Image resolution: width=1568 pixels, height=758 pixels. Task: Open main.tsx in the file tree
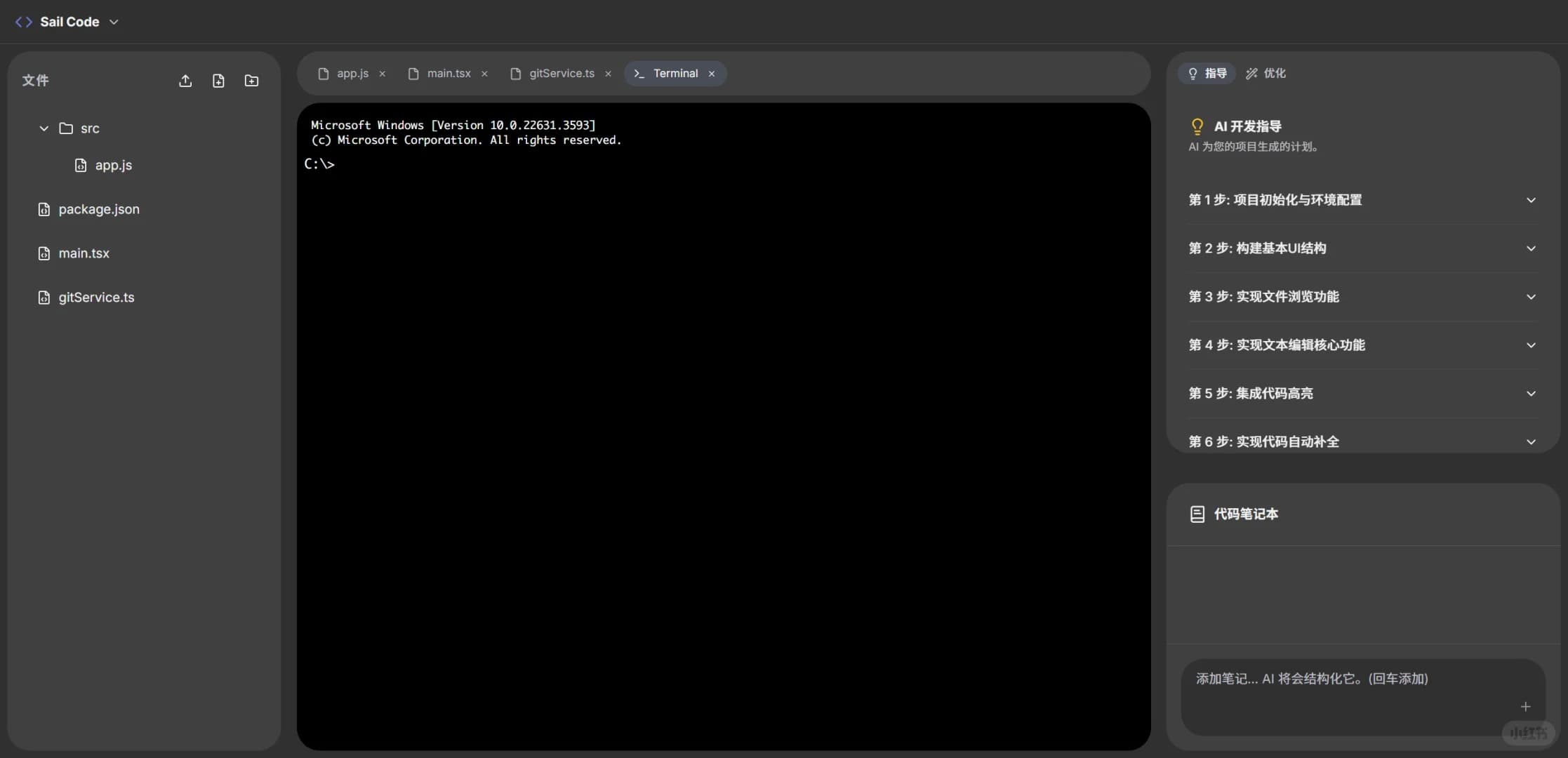(x=84, y=253)
